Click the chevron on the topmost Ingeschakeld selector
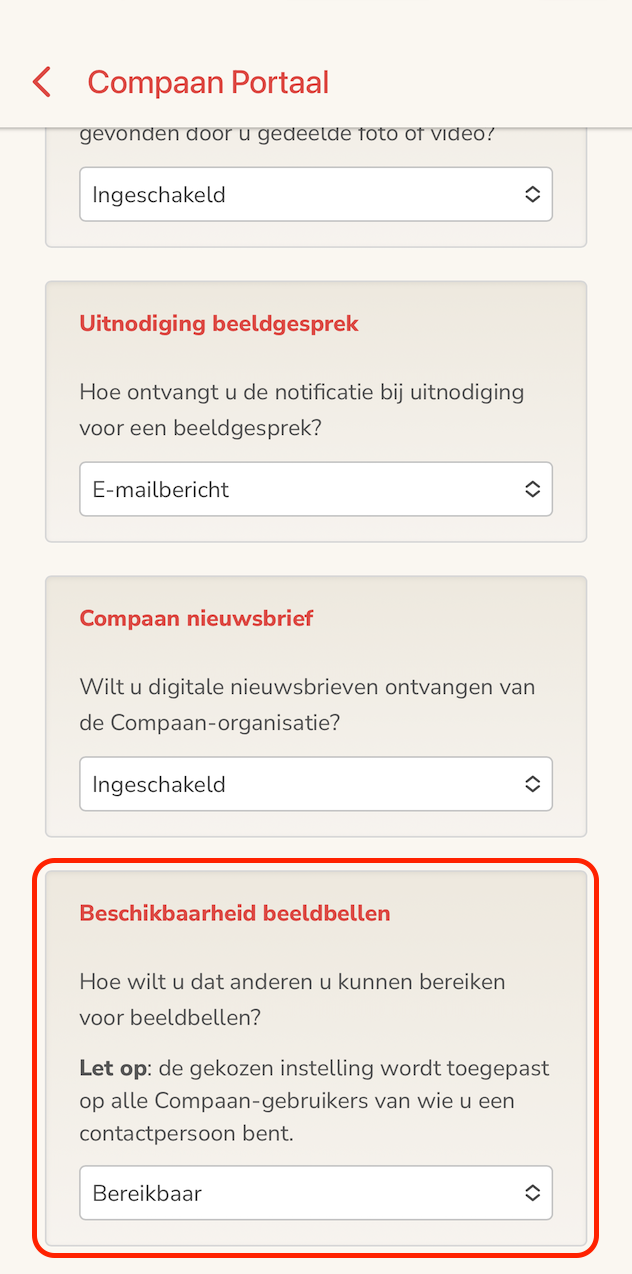This screenshot has width=632, height=1274. click(534, 194)
